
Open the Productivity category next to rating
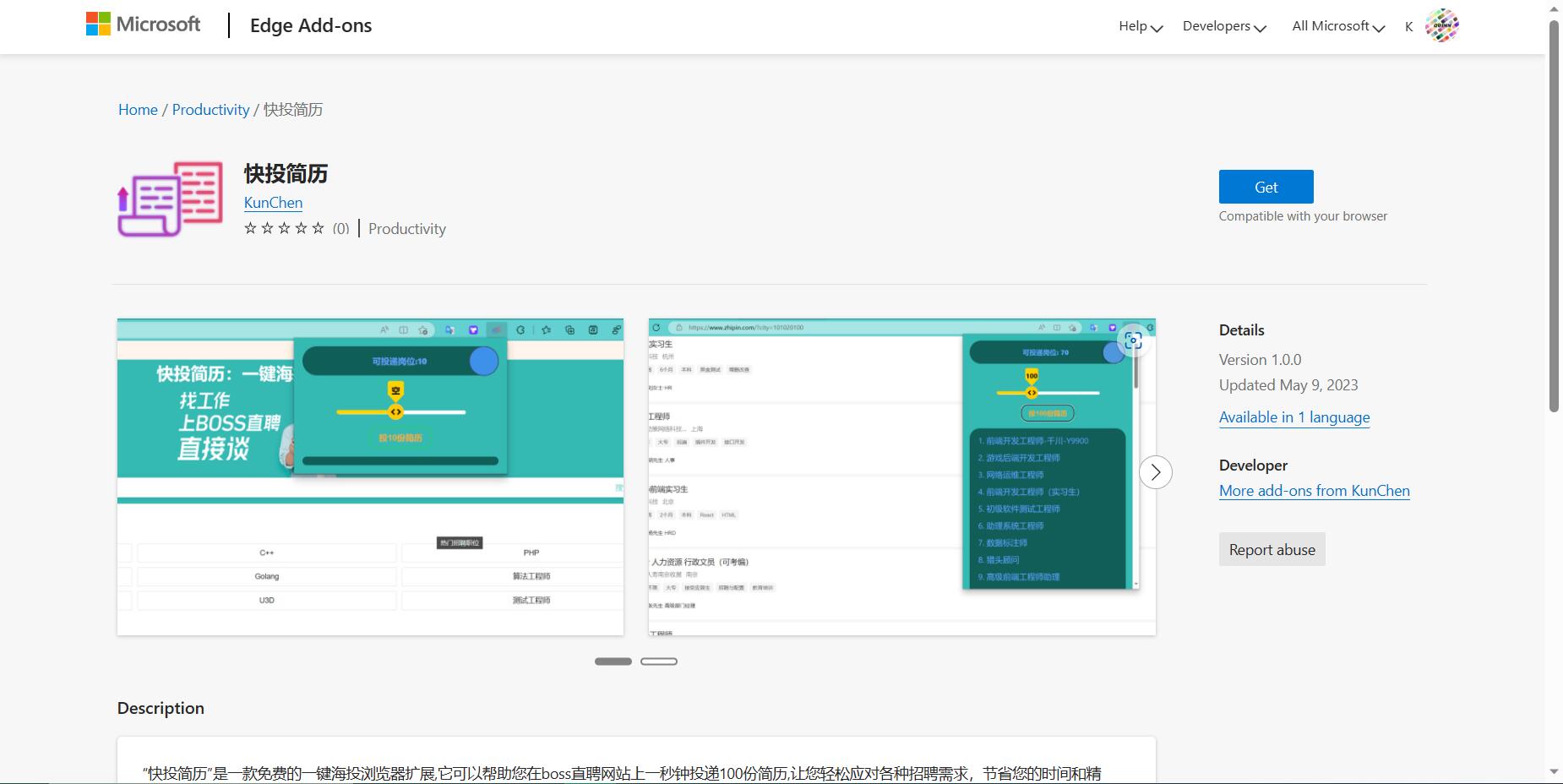pyautogui.click(x=407, y=229)
